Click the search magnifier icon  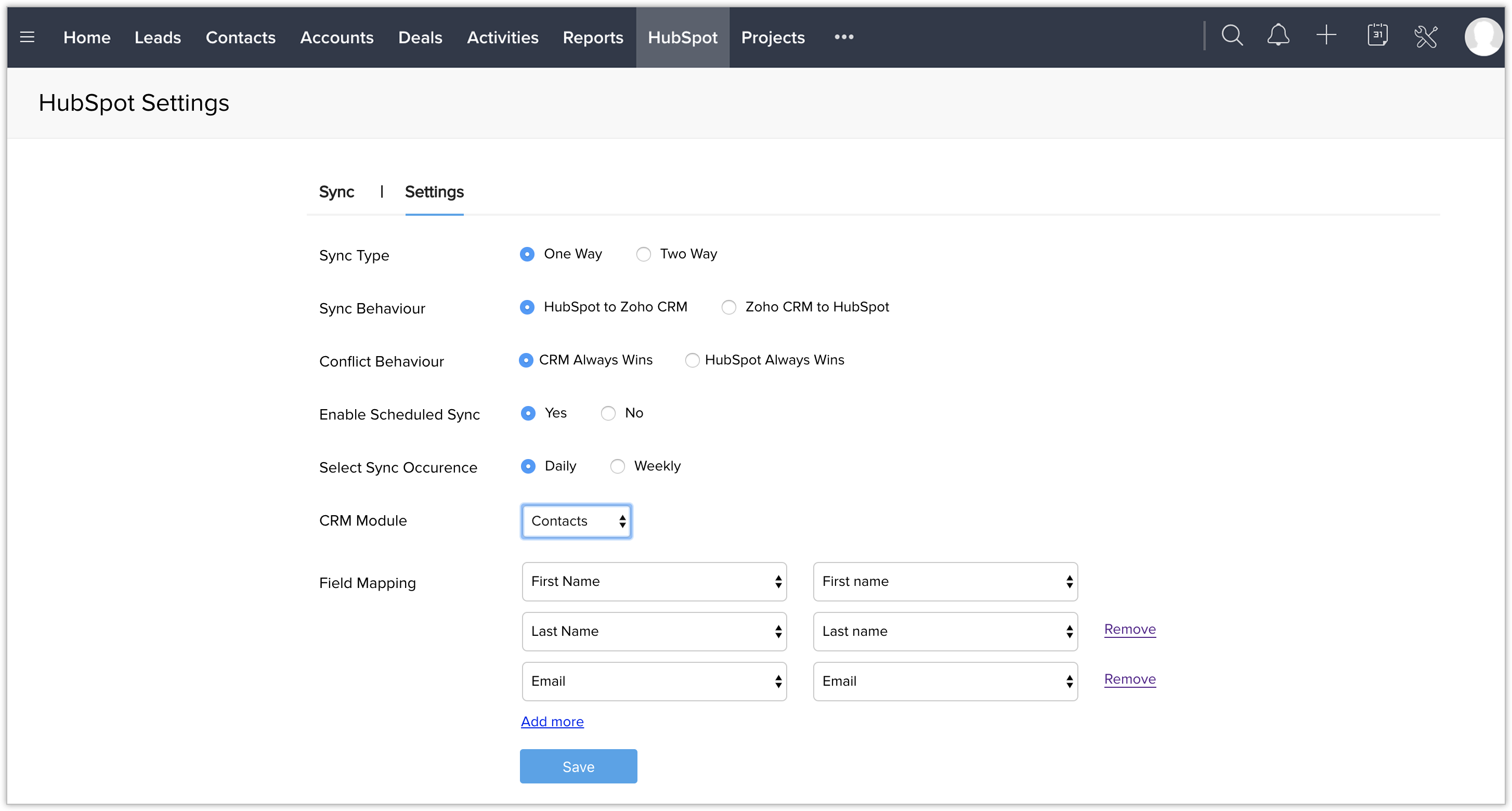pyautogui.click(x=1231, y=36)
